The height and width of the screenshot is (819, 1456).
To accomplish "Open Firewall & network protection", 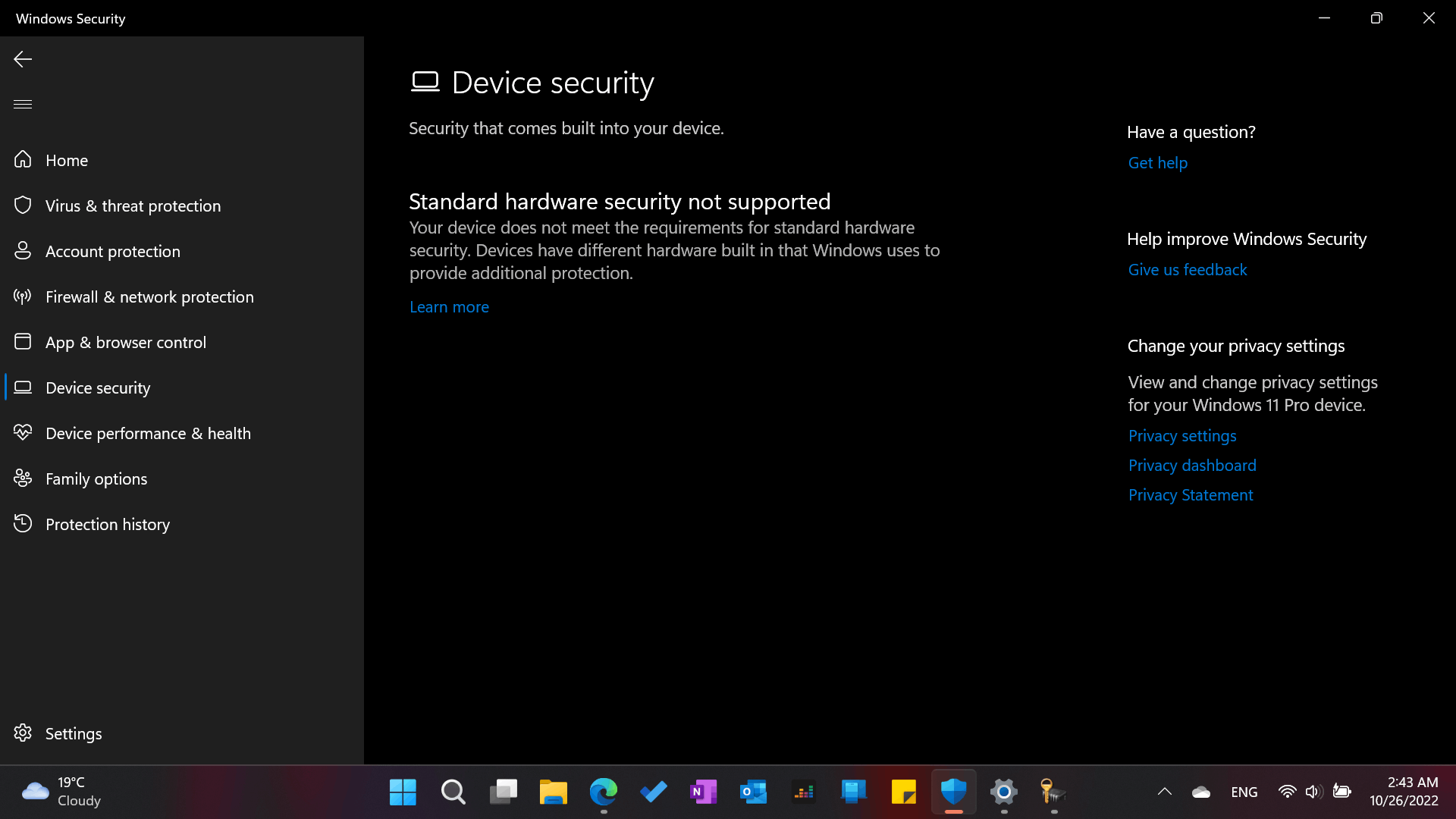I will tap(149, 297).
